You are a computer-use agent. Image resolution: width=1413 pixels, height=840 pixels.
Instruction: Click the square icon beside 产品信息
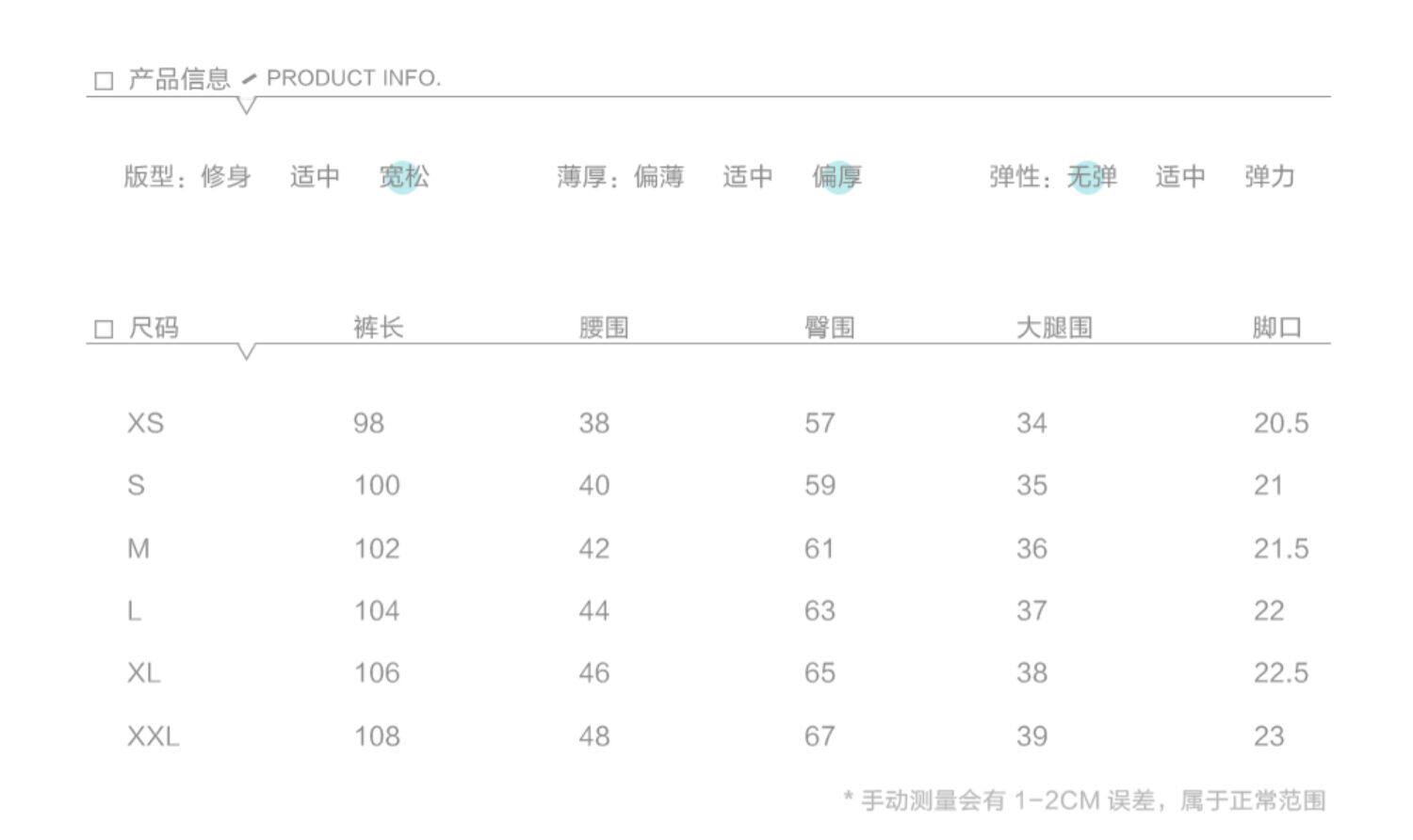pos(104,81)
